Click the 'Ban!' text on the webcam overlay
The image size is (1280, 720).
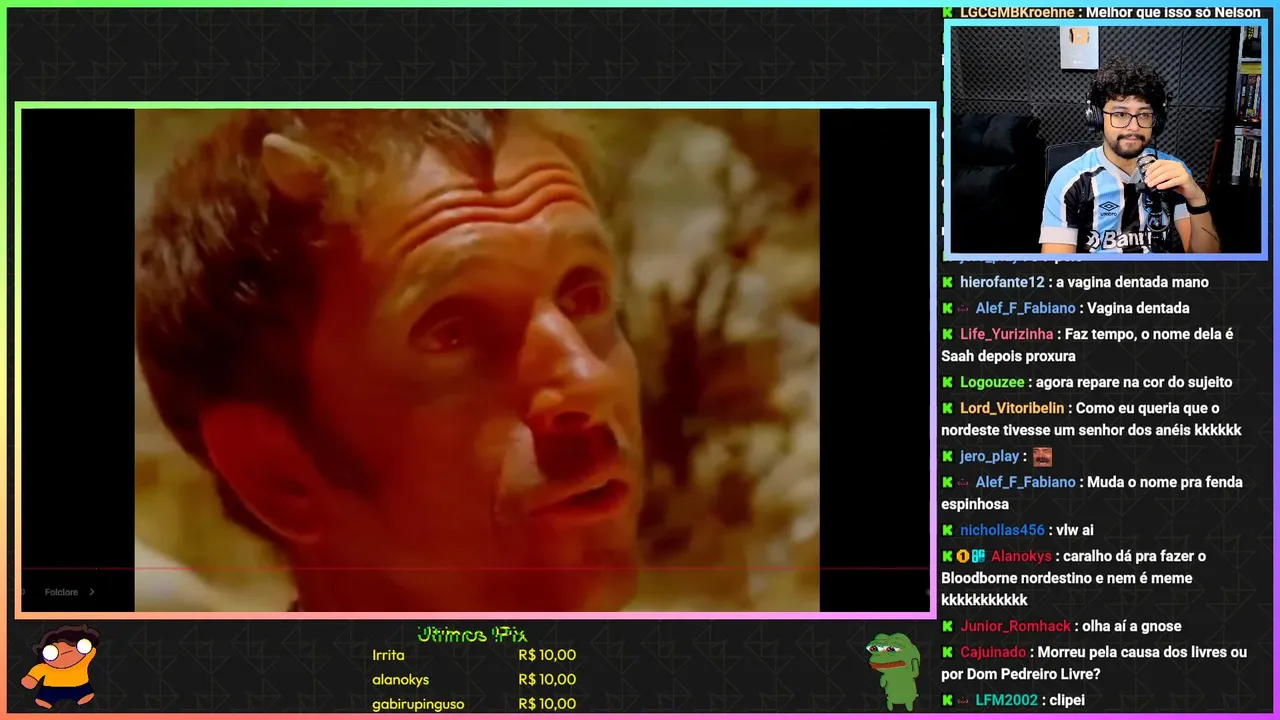[x=1118, y=240]
